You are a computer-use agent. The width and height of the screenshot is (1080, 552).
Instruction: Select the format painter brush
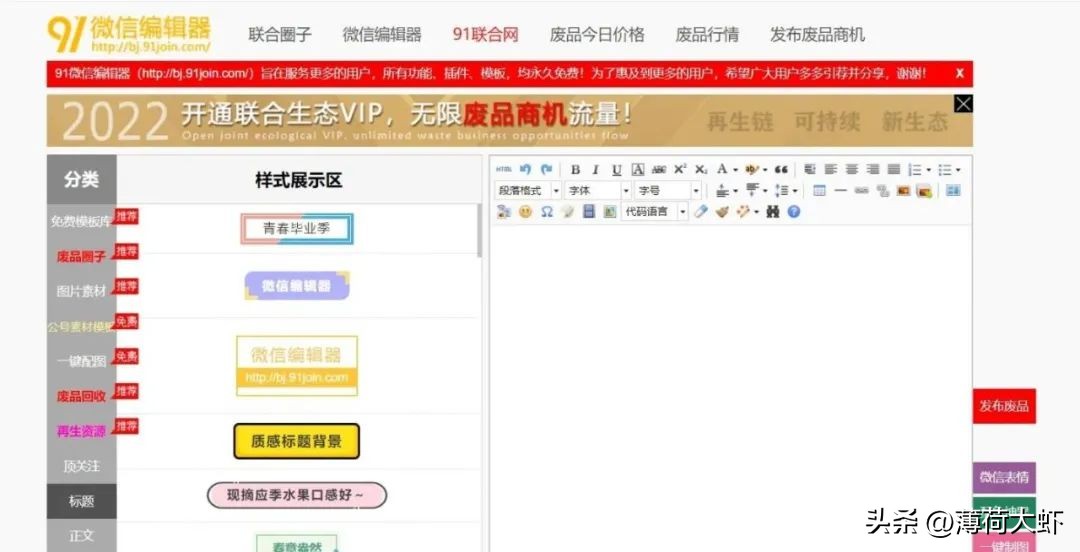pos(722,212)
